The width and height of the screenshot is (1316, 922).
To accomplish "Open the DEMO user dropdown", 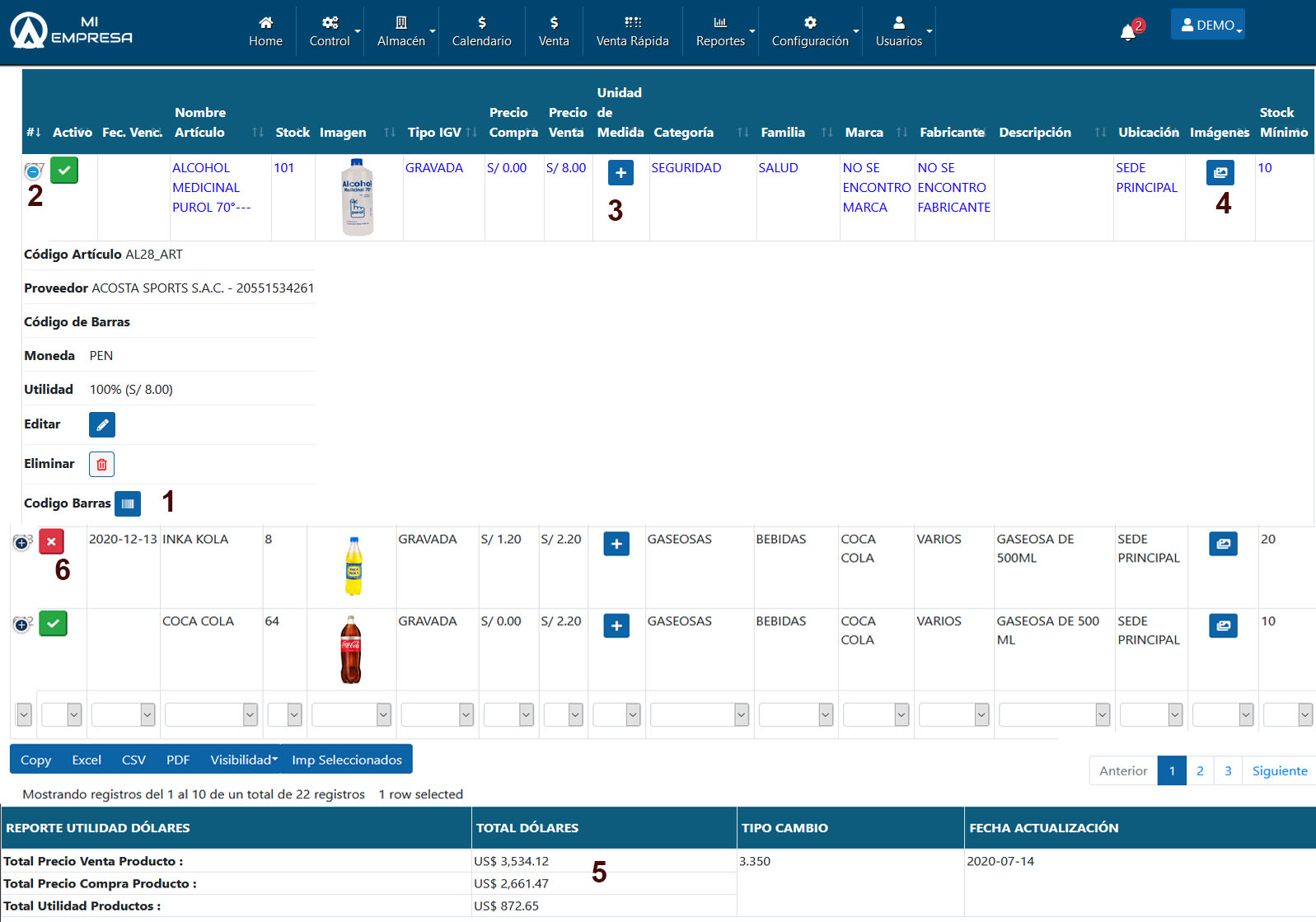I will click(x=1207, y=25).
